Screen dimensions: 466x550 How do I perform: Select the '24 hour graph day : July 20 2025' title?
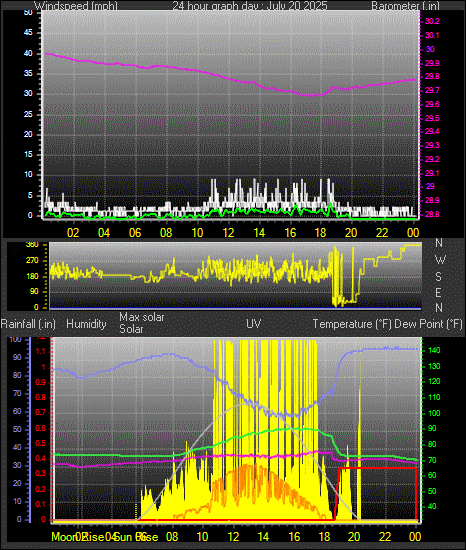click(250, 6)
